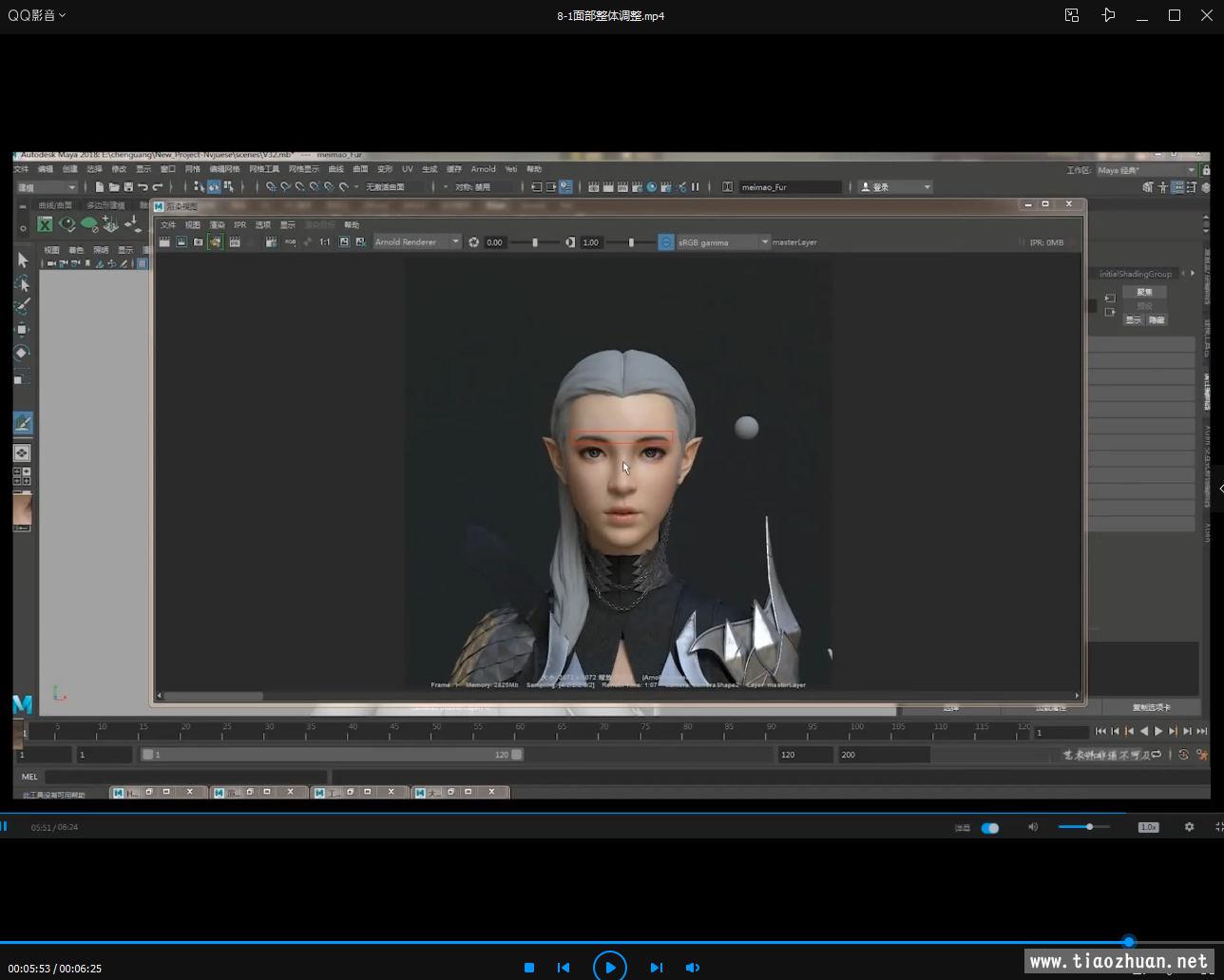Viewport: 1224px width, 980px height.
Task: Select the Move tool in Maya toolbox
Action: [x=22, y=329]
